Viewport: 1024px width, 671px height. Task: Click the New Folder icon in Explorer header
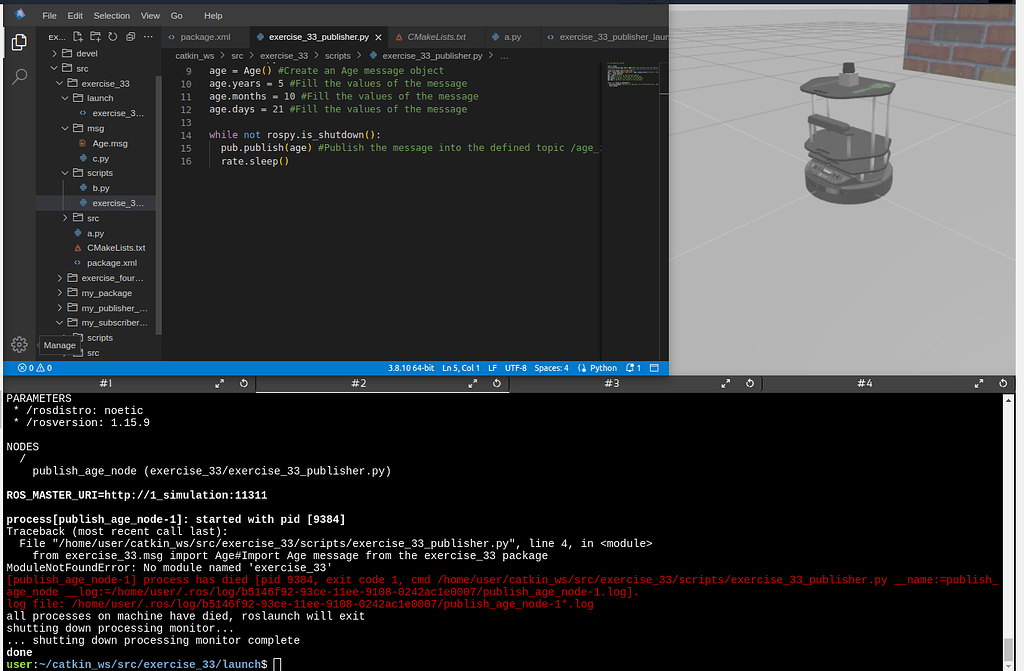(93, 35)
